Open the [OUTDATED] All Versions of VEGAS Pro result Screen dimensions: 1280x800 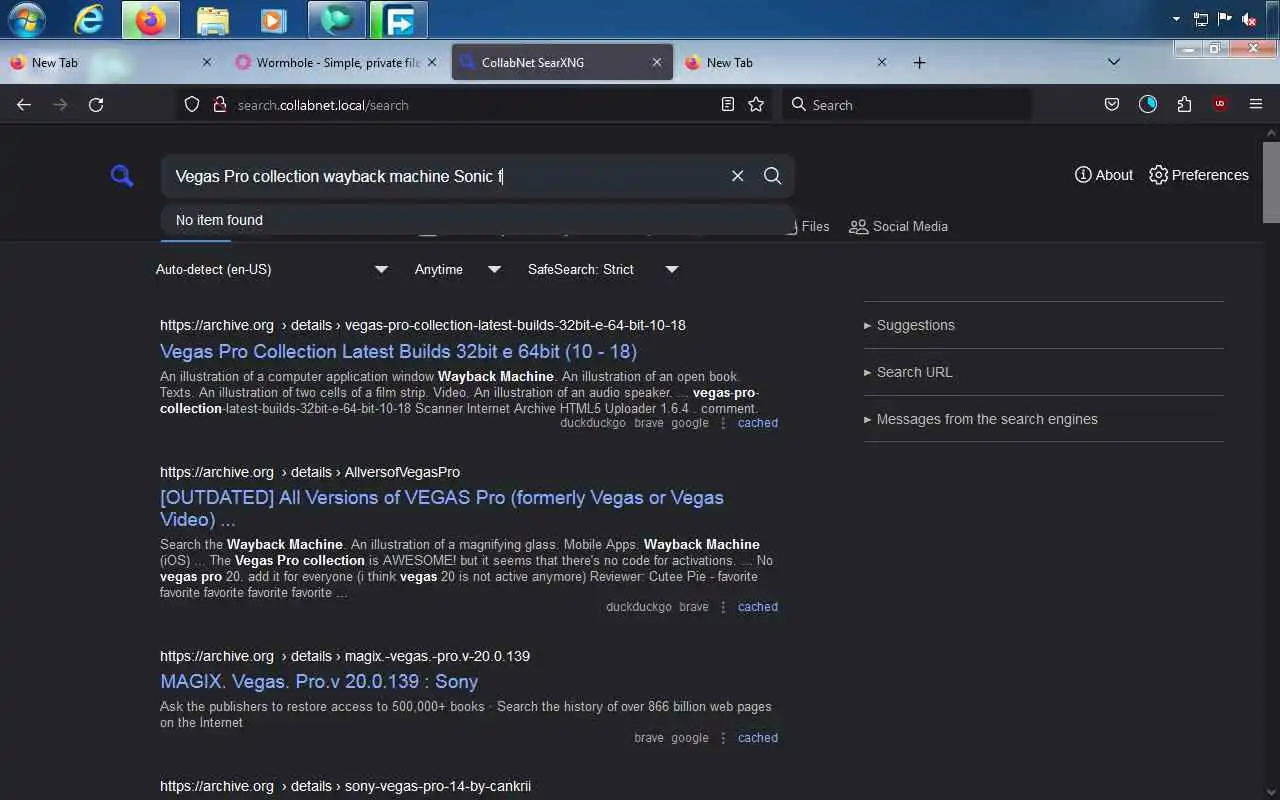point(442,508)
